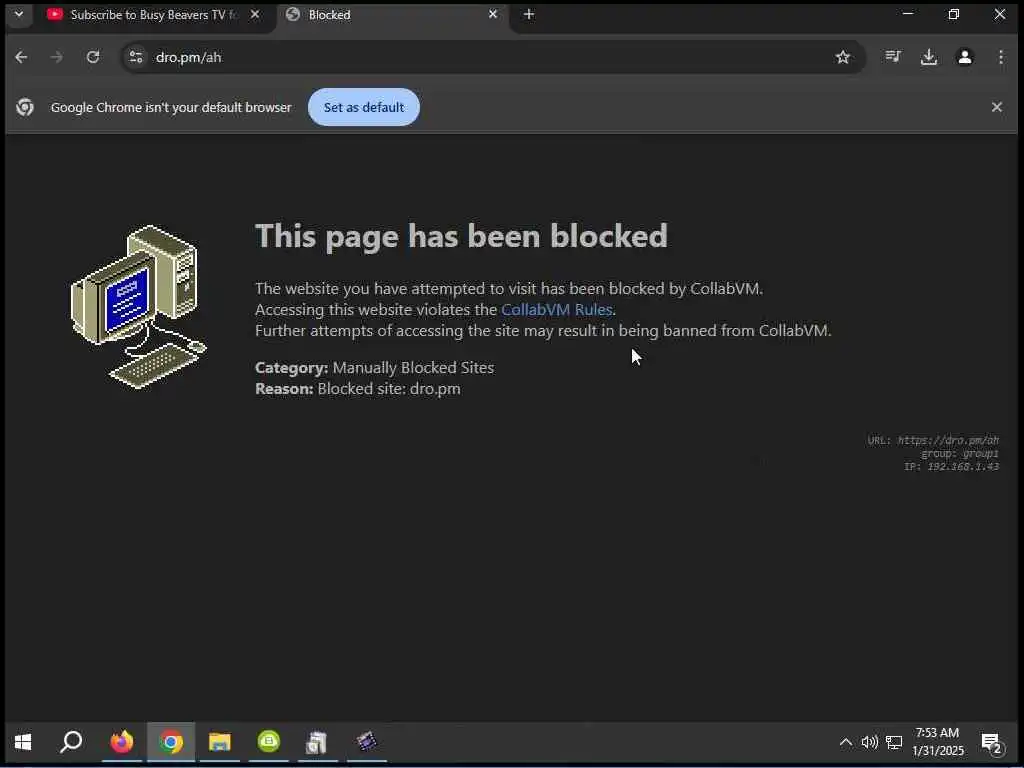1024x768 pixels.
Task: Open the documents-stack taskbar app
Action: point(317,743)
